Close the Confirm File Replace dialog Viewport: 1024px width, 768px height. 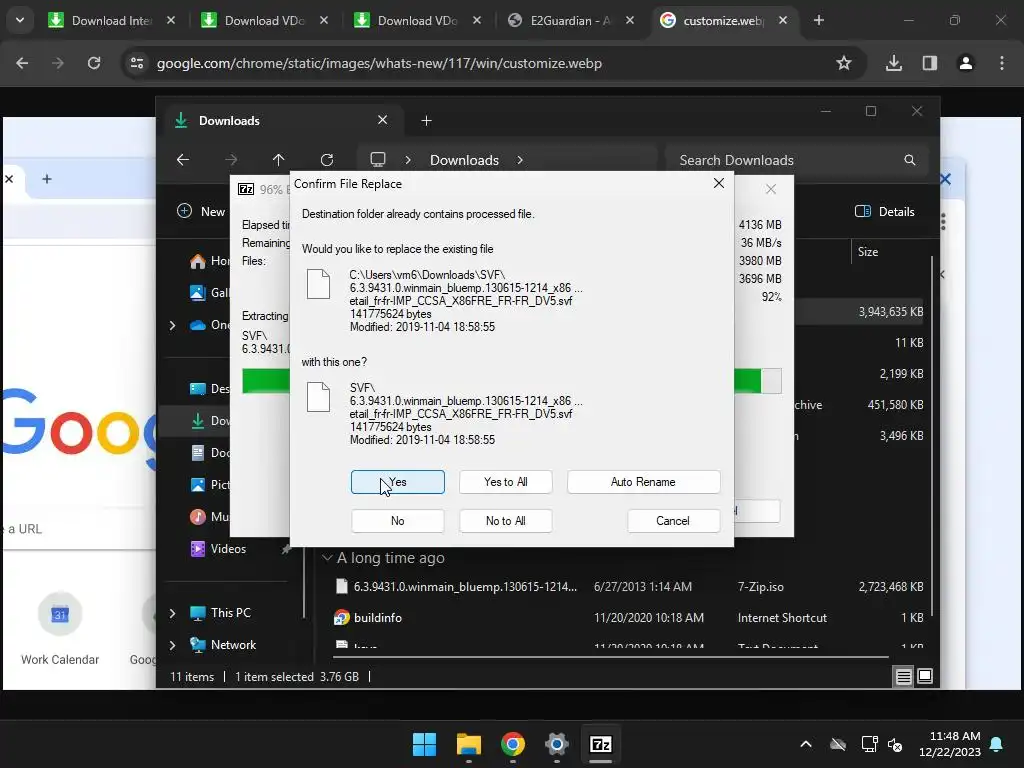coord(718,184)
